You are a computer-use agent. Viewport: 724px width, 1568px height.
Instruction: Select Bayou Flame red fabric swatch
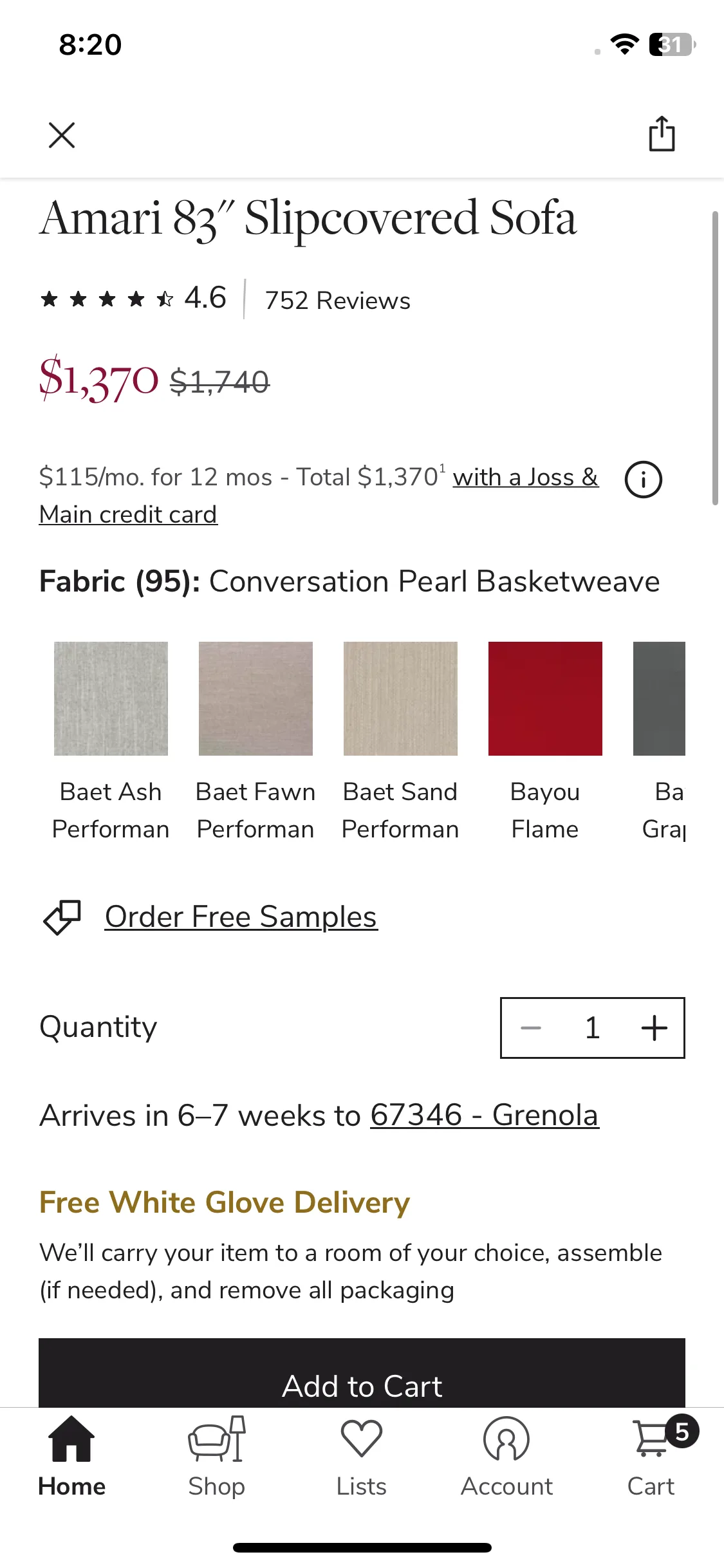point(545,698)
